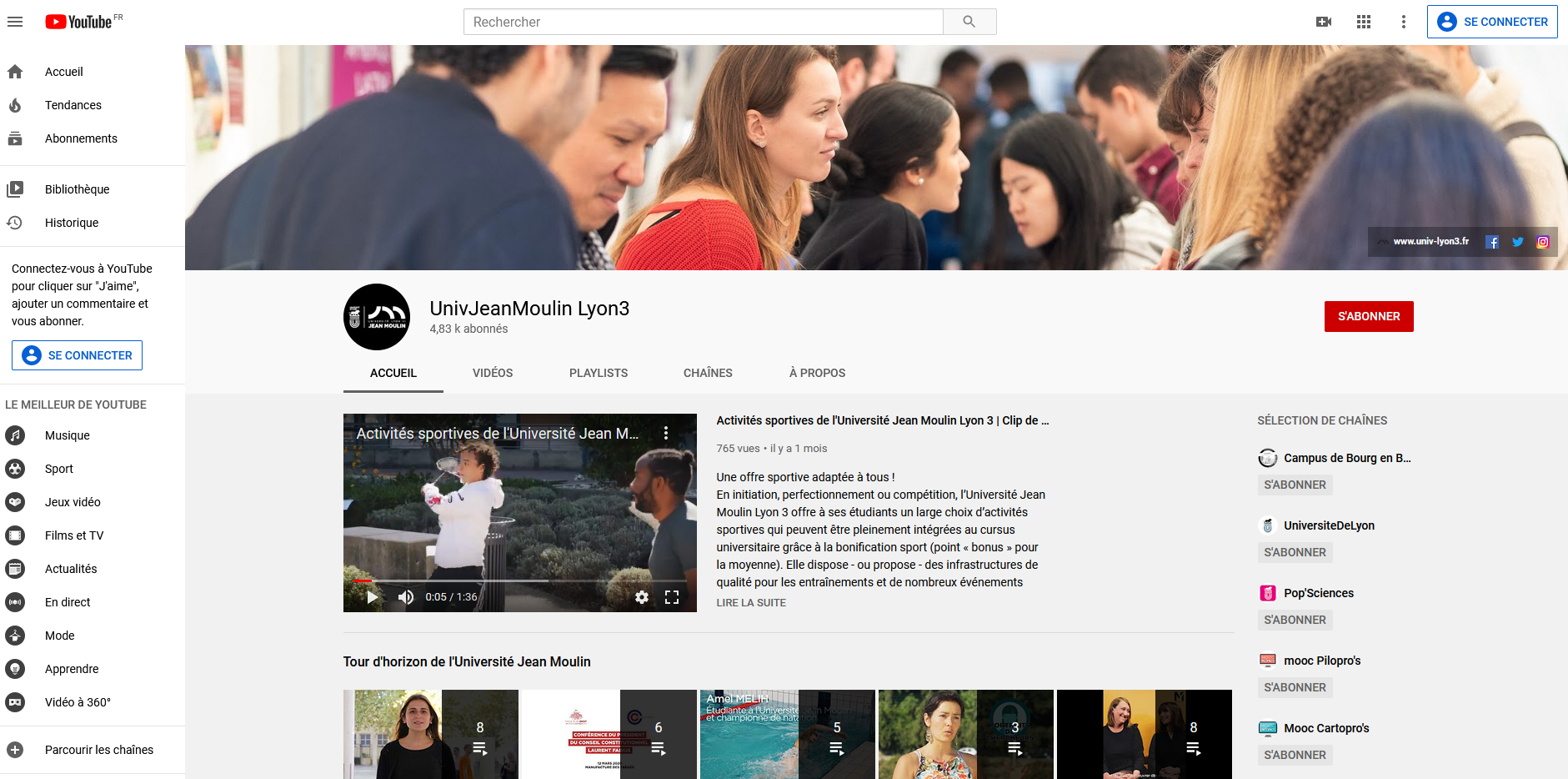The width and height of the screenshot is (1568, 779).
Task: Click the create video camera icon
Action: point(1324,22)
